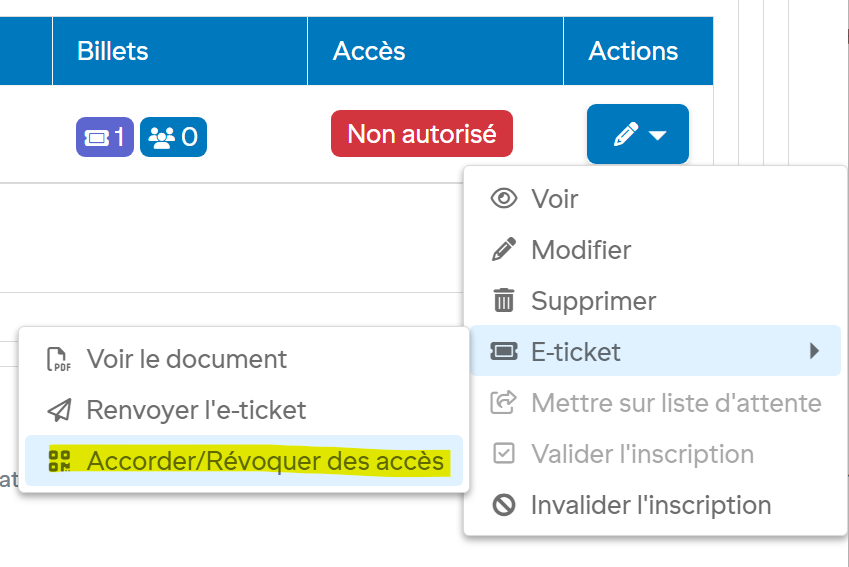This screenshot has height=567, width=849.
Task: Click Renvoyer l'e-ticket option
Action: [196, 410]
